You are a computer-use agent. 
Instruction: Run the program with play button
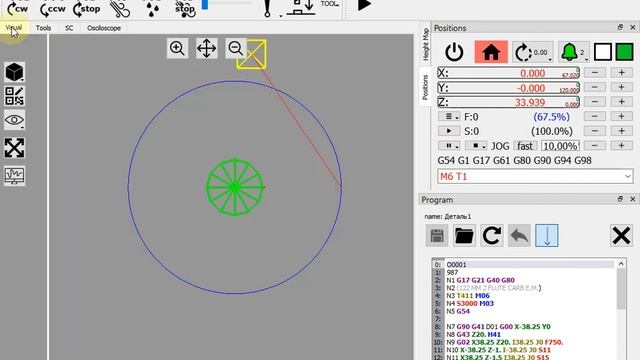pyautogui.click(x=364, y=5)
